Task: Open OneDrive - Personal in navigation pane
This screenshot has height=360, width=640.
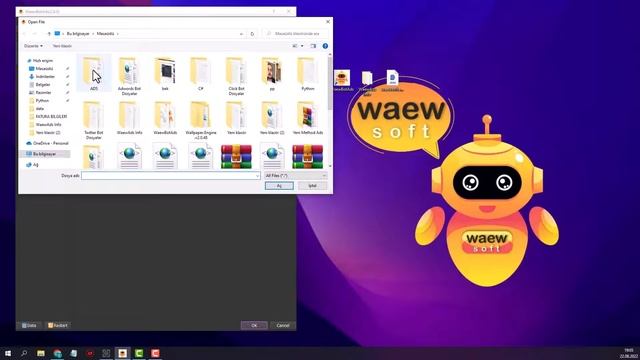Action: pos(47,143)
